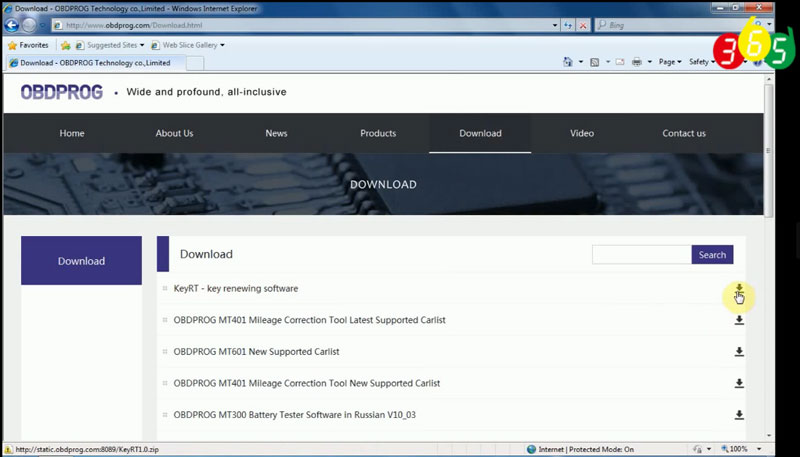
Task: Download MT300 Battery Tester Russian software via arrow icon
Action: coord(739,415)
